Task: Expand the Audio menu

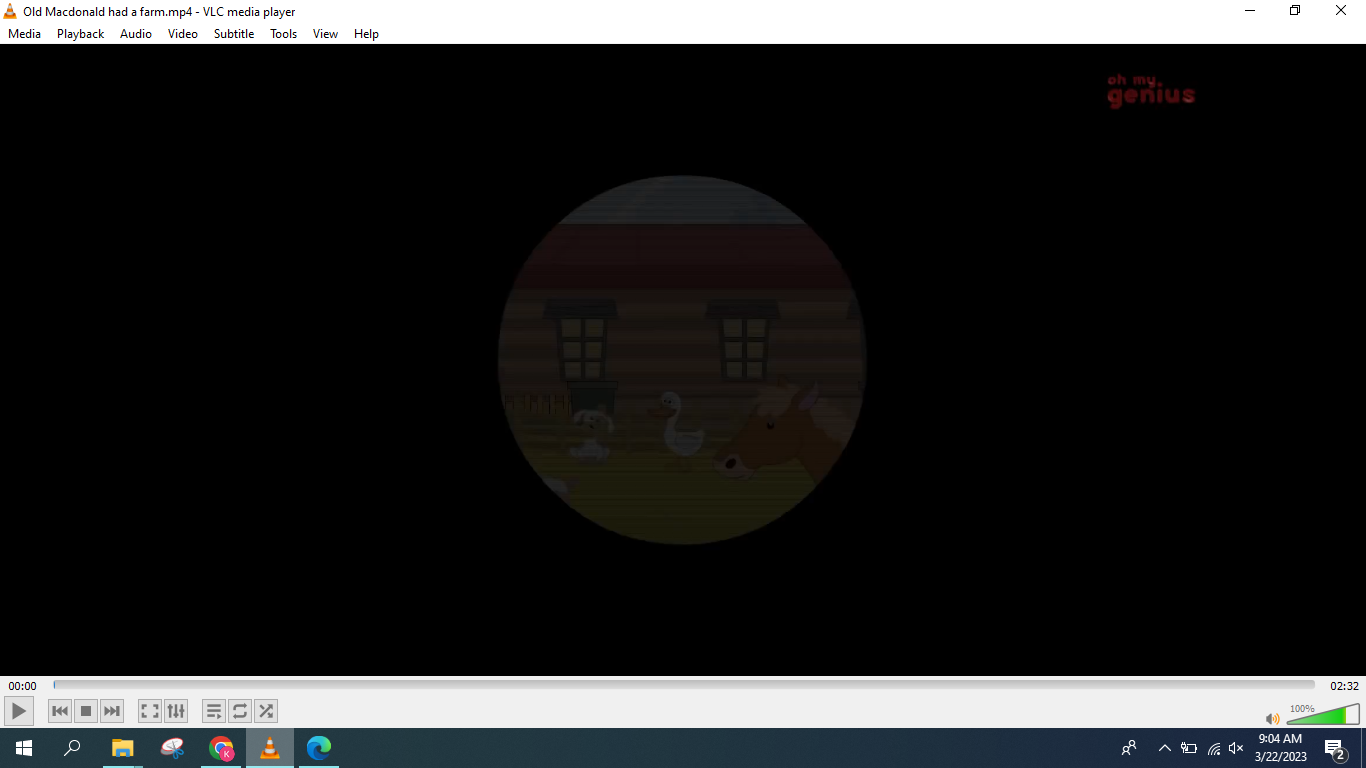Action: [136, 34]
